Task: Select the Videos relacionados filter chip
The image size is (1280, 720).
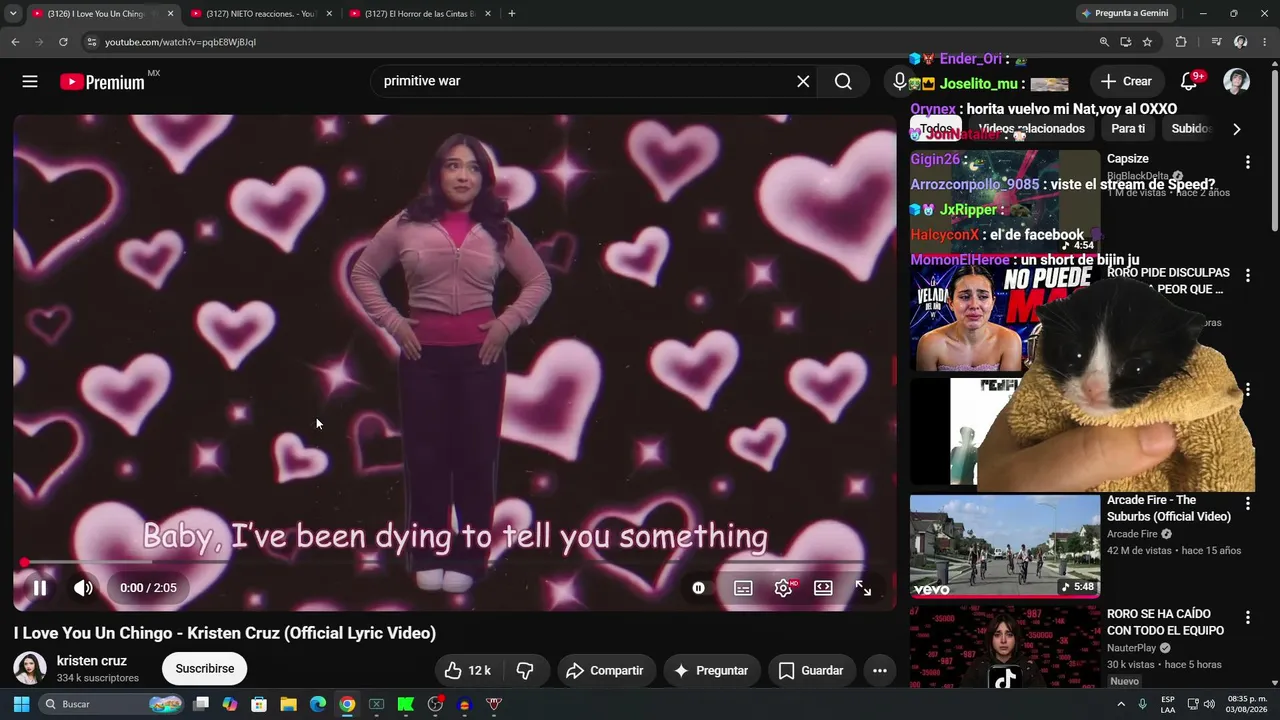Action: [1030, 129]
